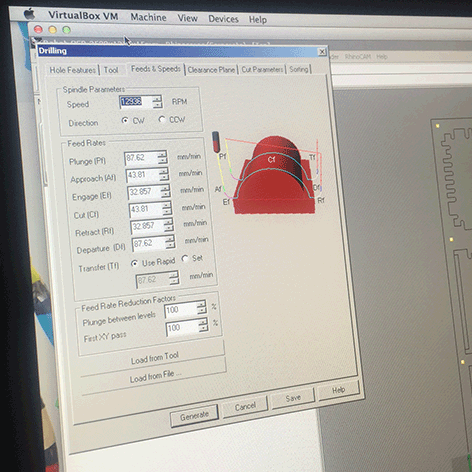The image size is (472, 472).
Task: Adjust the Approach (Af) stepper arrows
Action: point(164,174)
